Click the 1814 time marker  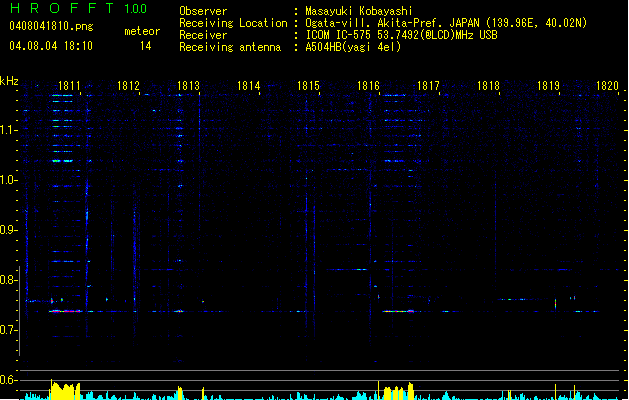coord(249,86)
